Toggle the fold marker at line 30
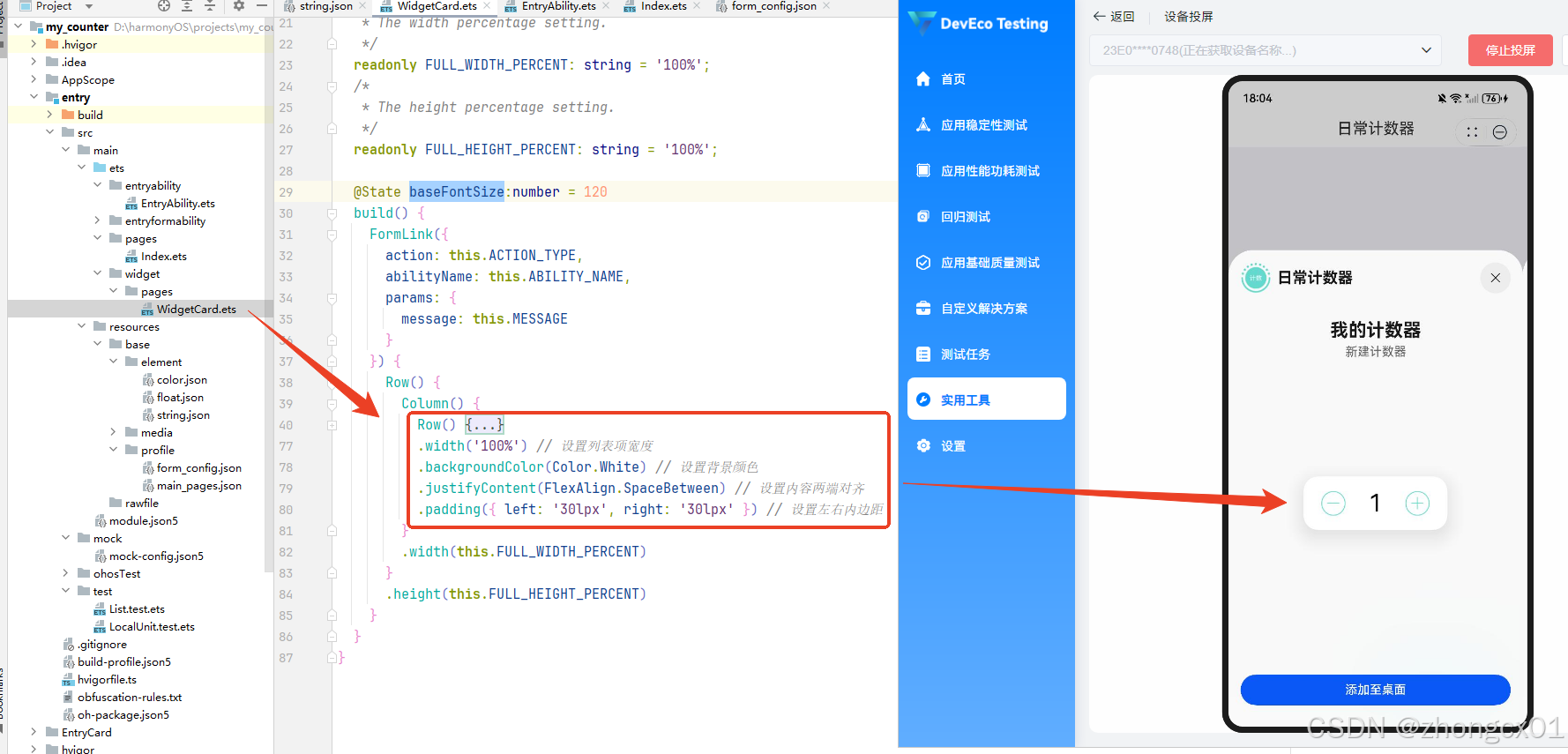The image size is (1568, 754). tap(332, 213)
